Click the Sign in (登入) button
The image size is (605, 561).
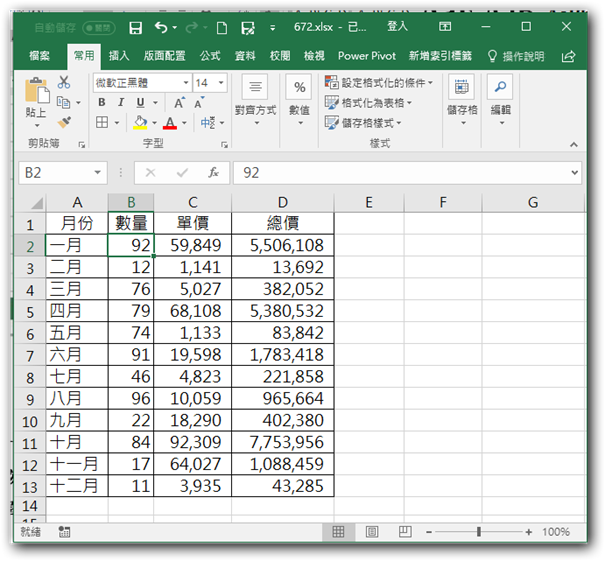point(397,27)
